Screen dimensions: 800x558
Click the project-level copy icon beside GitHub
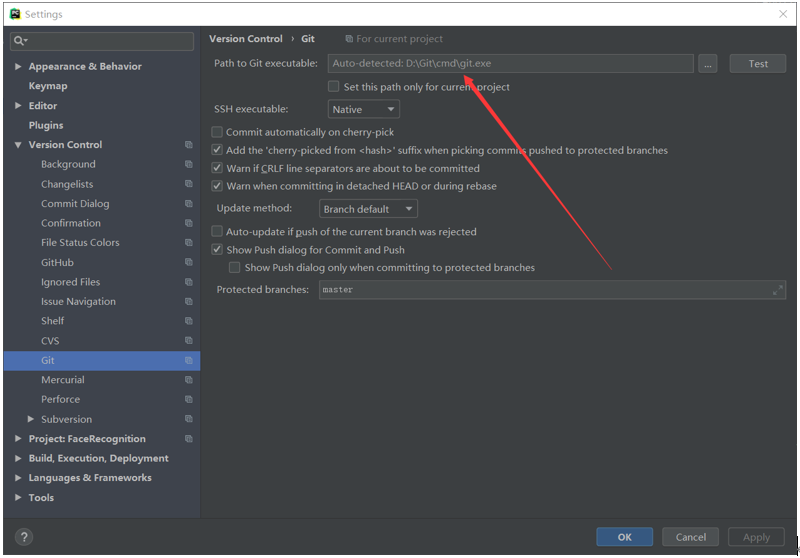(189, 262)
